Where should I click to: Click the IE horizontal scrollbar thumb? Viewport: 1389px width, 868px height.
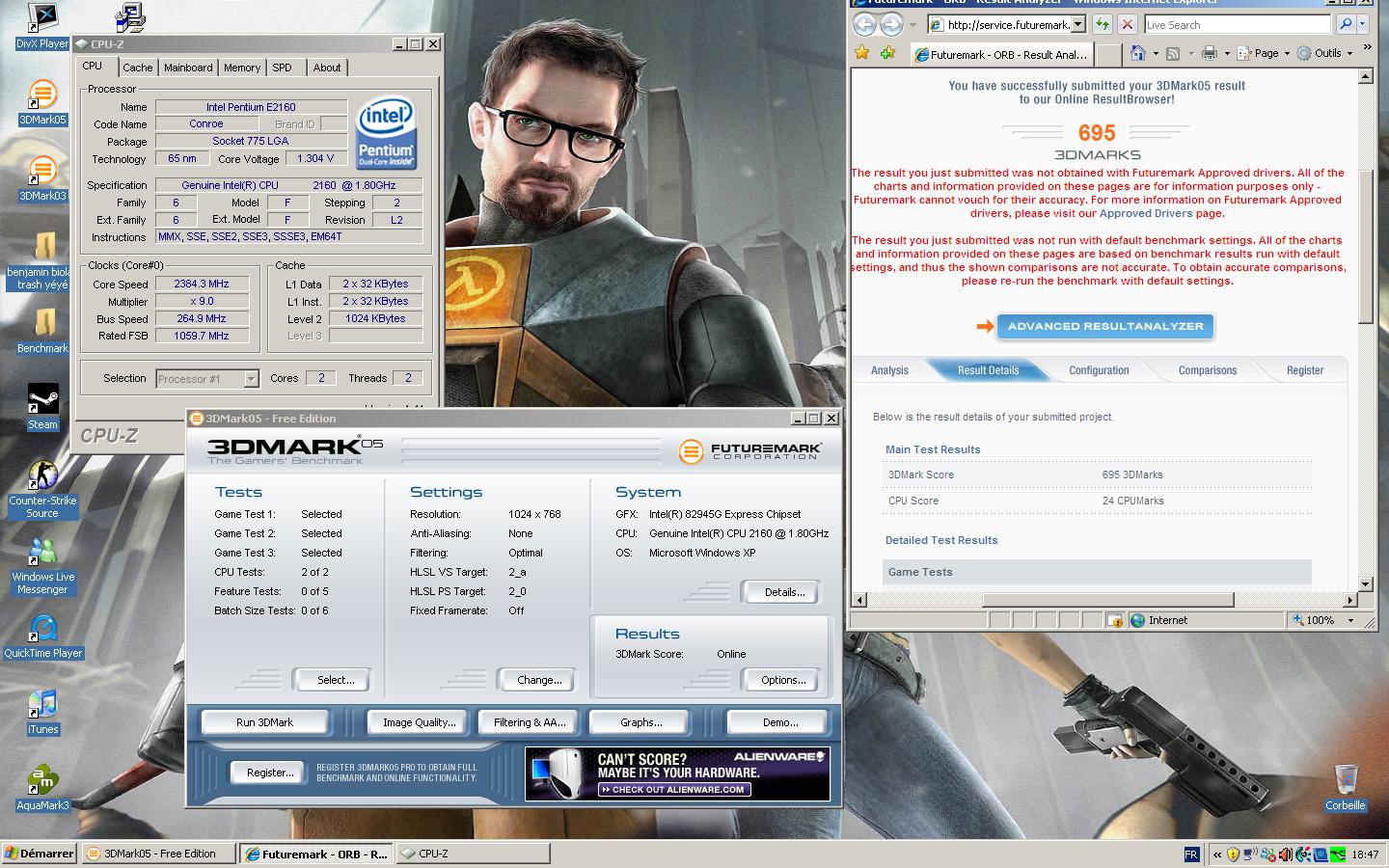[x=1107, y=600]
